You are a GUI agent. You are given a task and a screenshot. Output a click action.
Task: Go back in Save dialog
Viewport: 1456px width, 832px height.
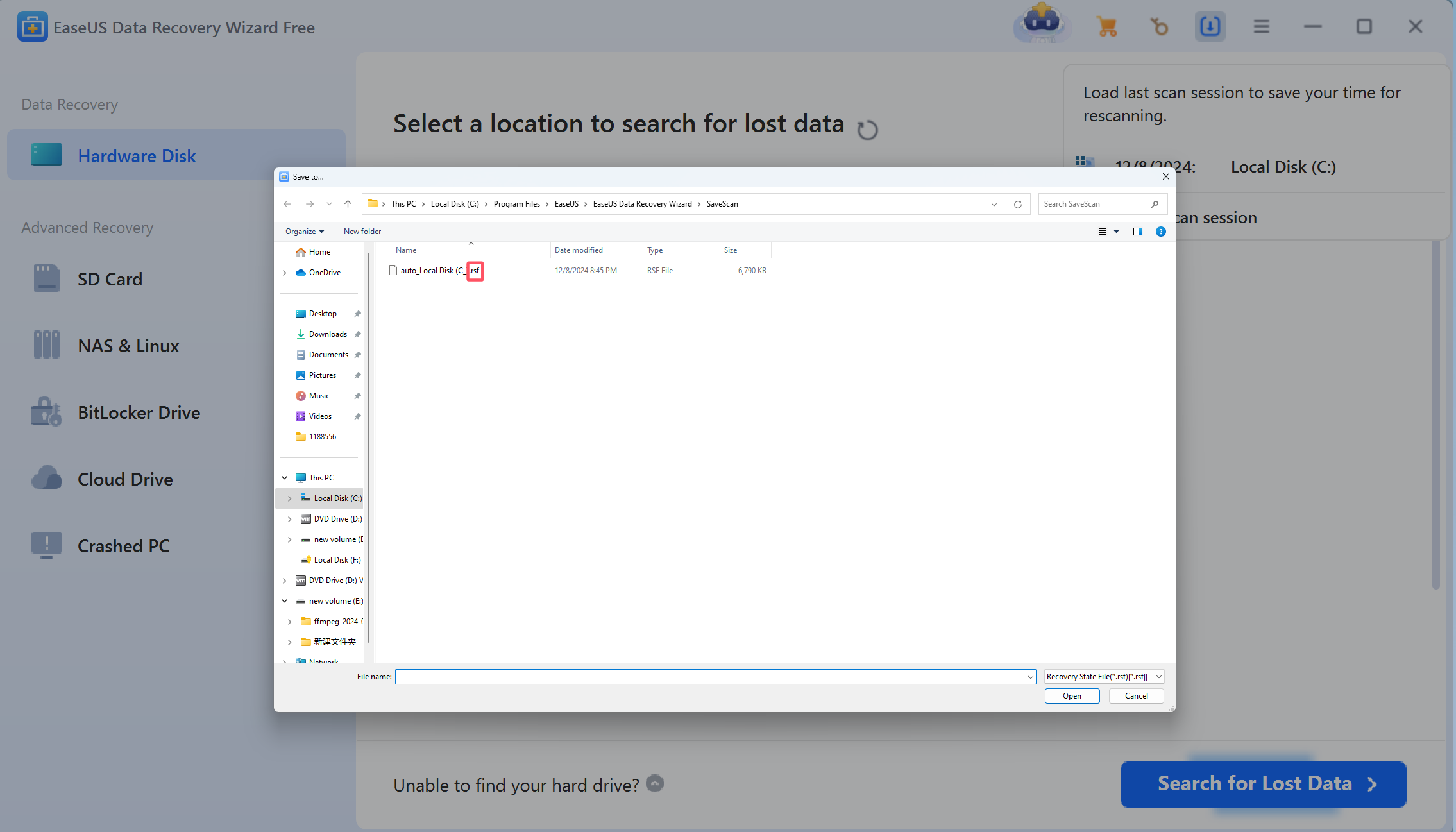(287, 204)
